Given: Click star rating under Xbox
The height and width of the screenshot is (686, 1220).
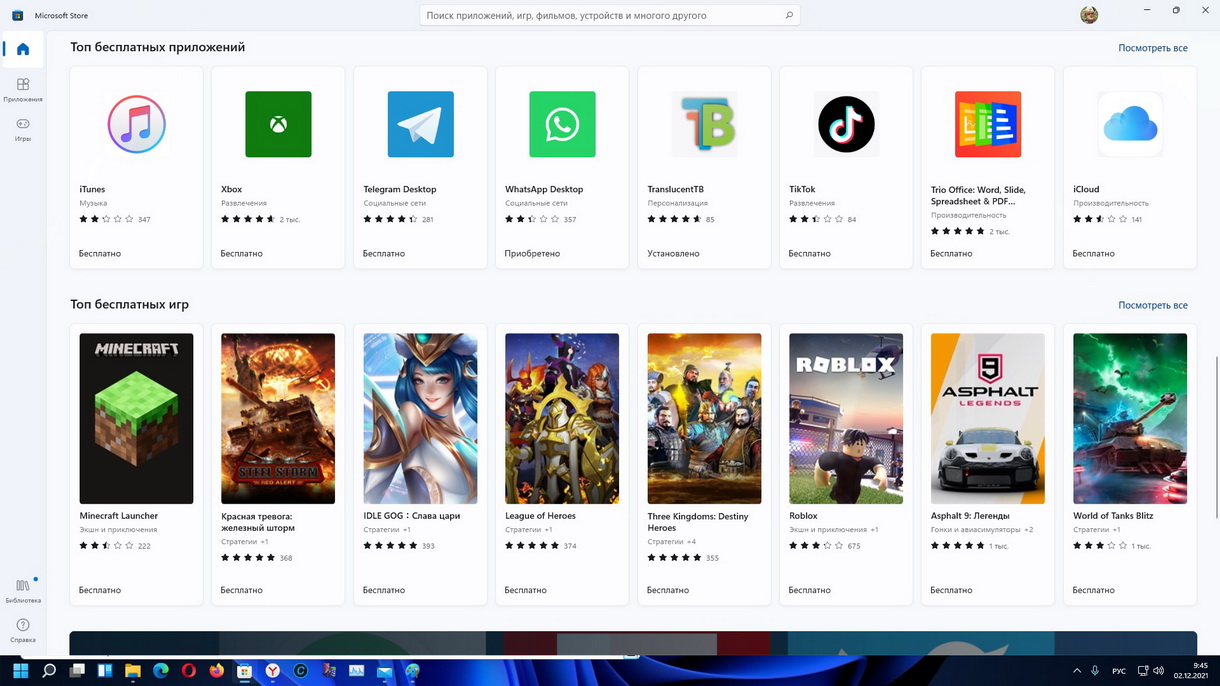Looking at the screenshot, I should (x=249, y=219).
